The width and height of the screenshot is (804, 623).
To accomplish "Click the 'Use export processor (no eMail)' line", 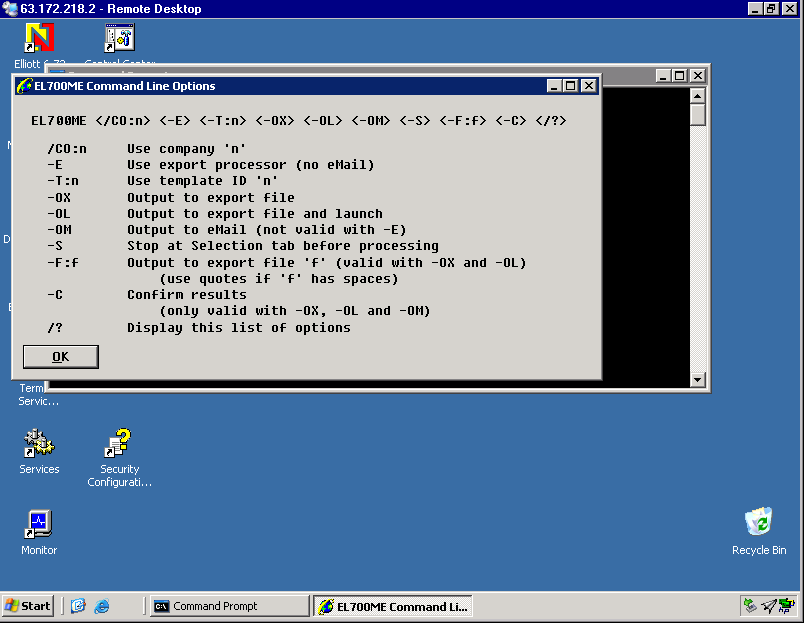I will [x=251, y=165].
